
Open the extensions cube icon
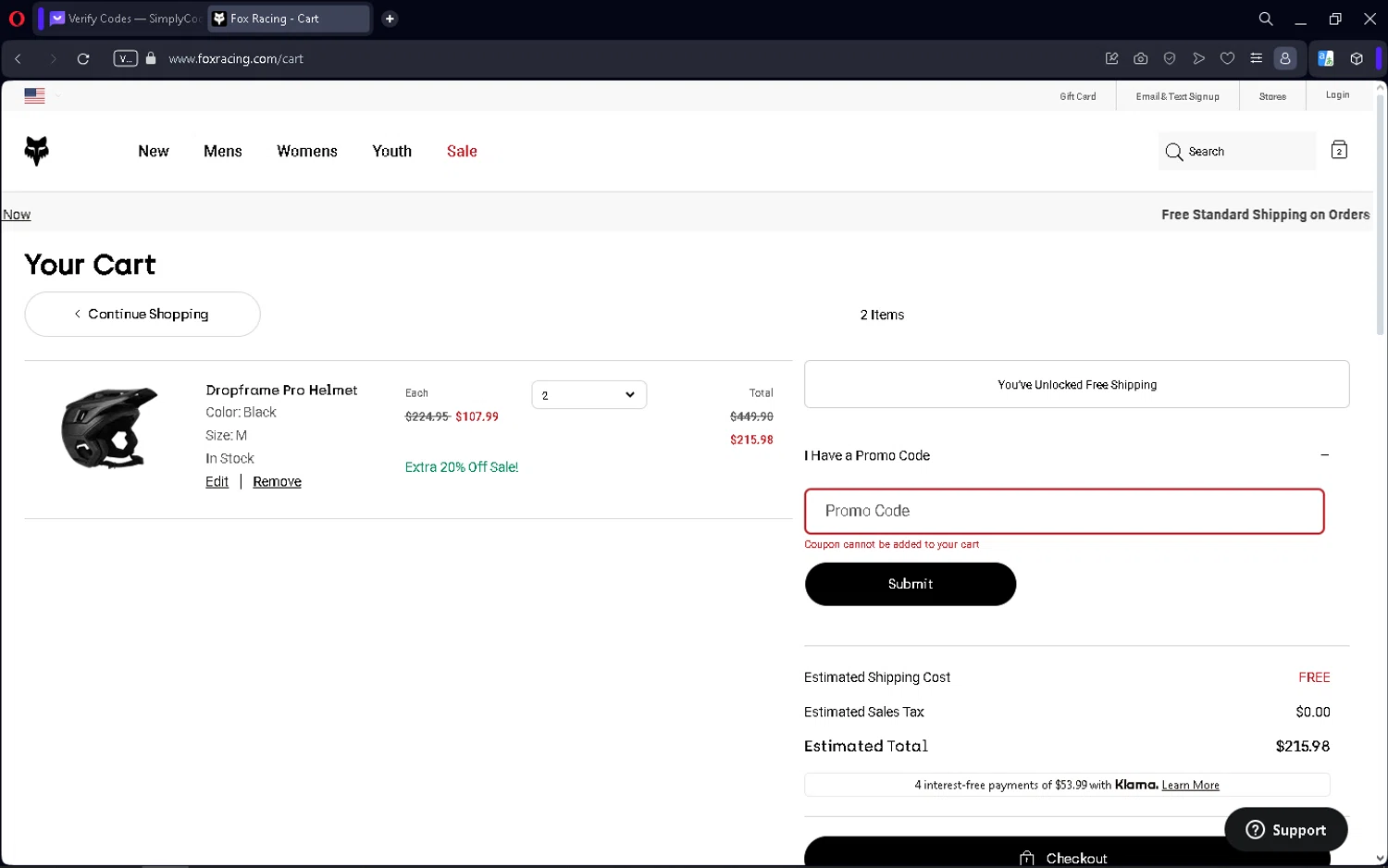1357,58
